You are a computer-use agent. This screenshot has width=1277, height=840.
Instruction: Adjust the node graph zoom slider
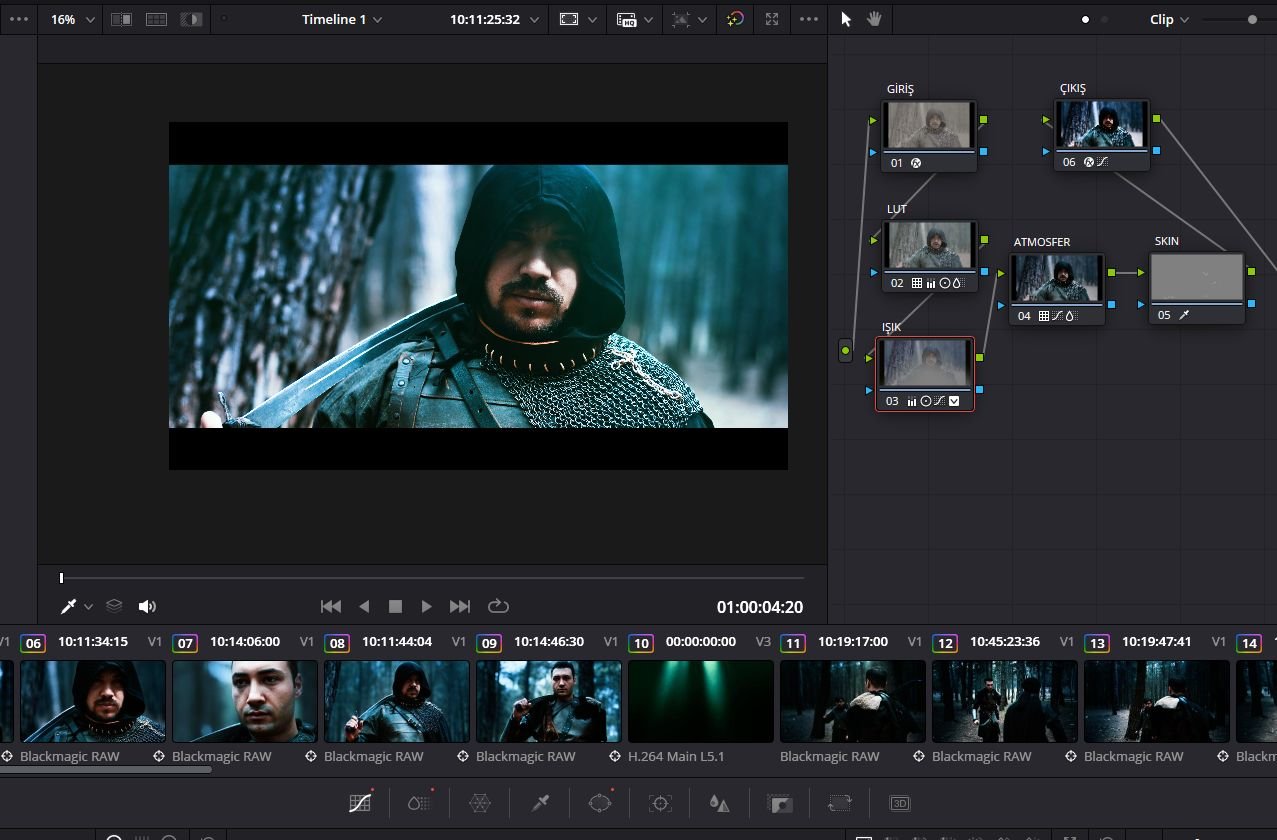pyautogui.click(x=1252, y=19)
